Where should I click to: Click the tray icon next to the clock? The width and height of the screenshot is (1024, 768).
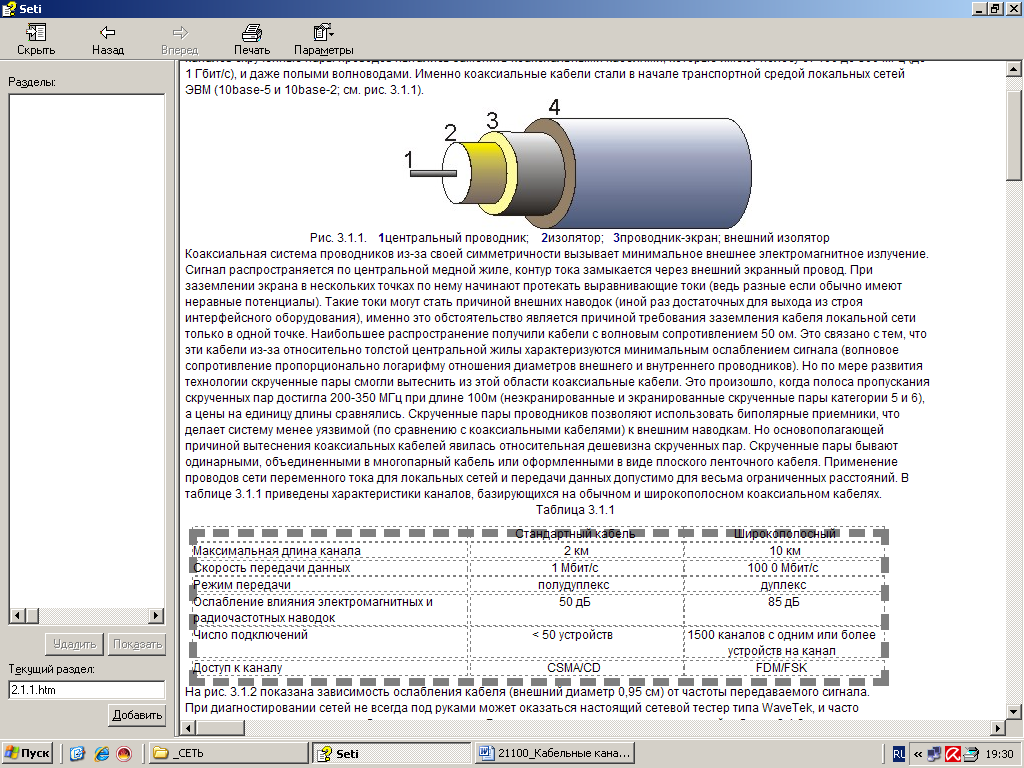click(x=971, y=754)
